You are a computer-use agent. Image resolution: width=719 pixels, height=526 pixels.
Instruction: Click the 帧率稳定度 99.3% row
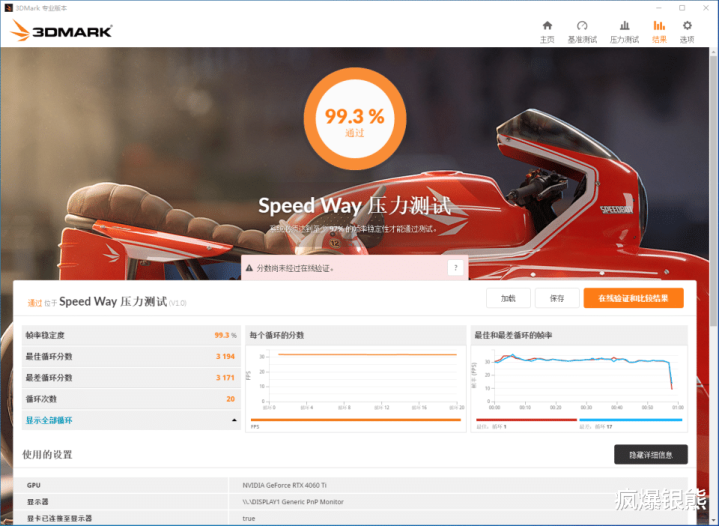point(131,335)
